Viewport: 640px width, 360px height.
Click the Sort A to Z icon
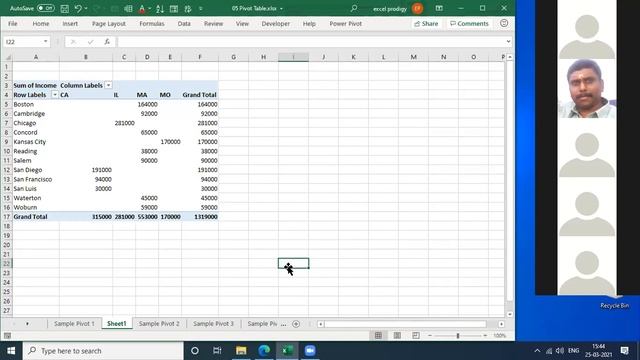click(160, 9)
